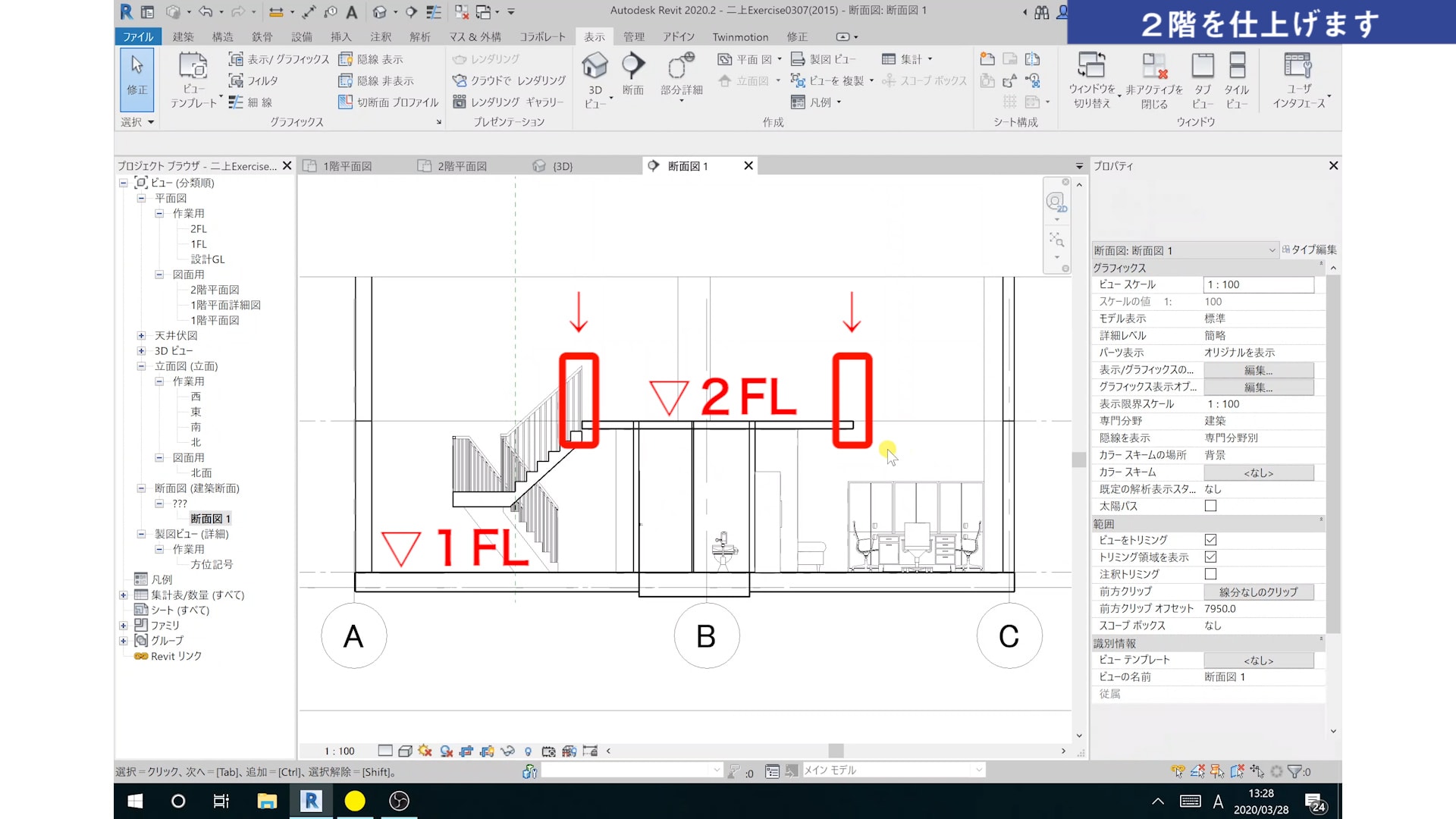The height and width of the screenshot is (819, 1456).
Task: Expand the Ceiling Plans (天井伏図) tree node
Action: point(141,335)
